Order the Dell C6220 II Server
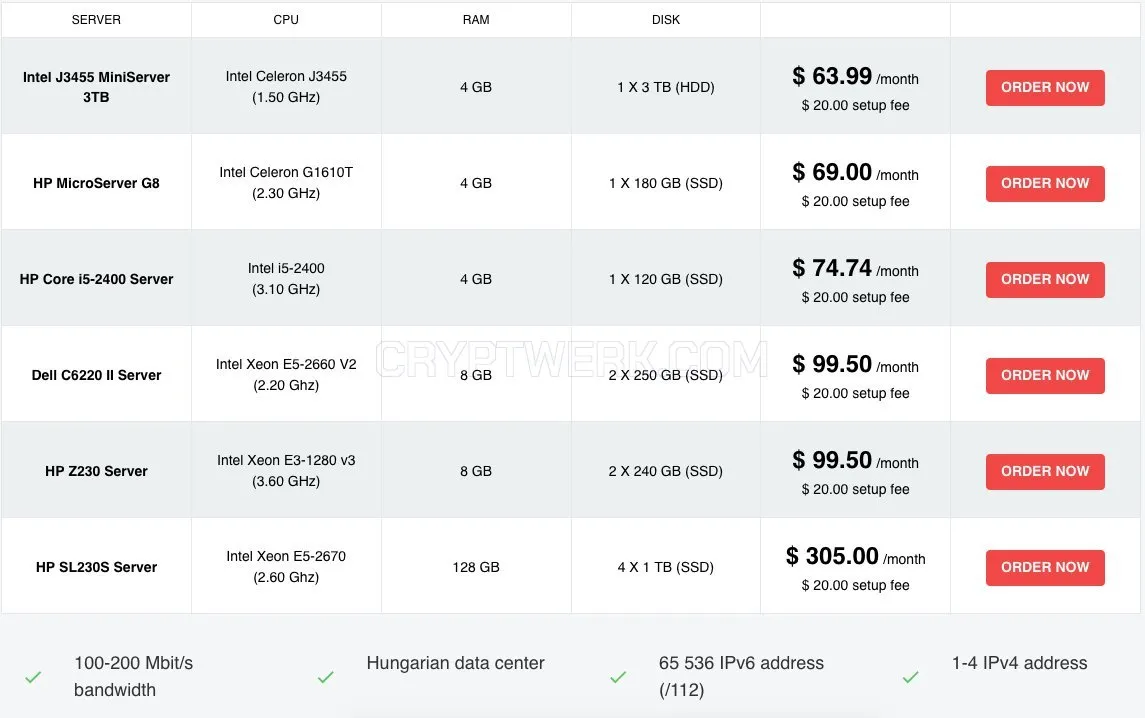The width and height of the screenshot is (1145, 718). [x=1045, y=375]
